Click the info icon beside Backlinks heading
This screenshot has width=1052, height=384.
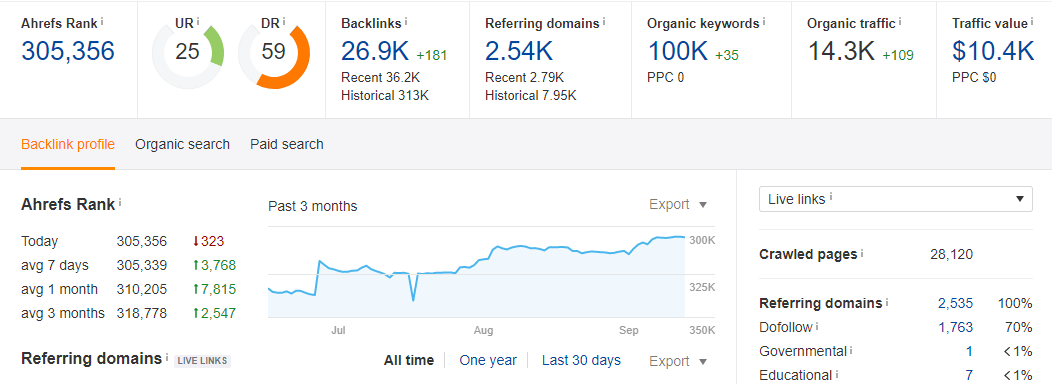point(406,21)
